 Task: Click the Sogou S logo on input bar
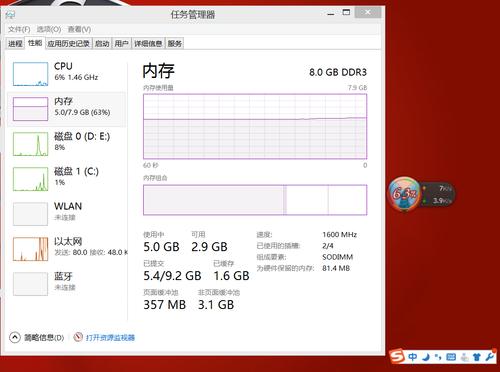tap(397, 356)
